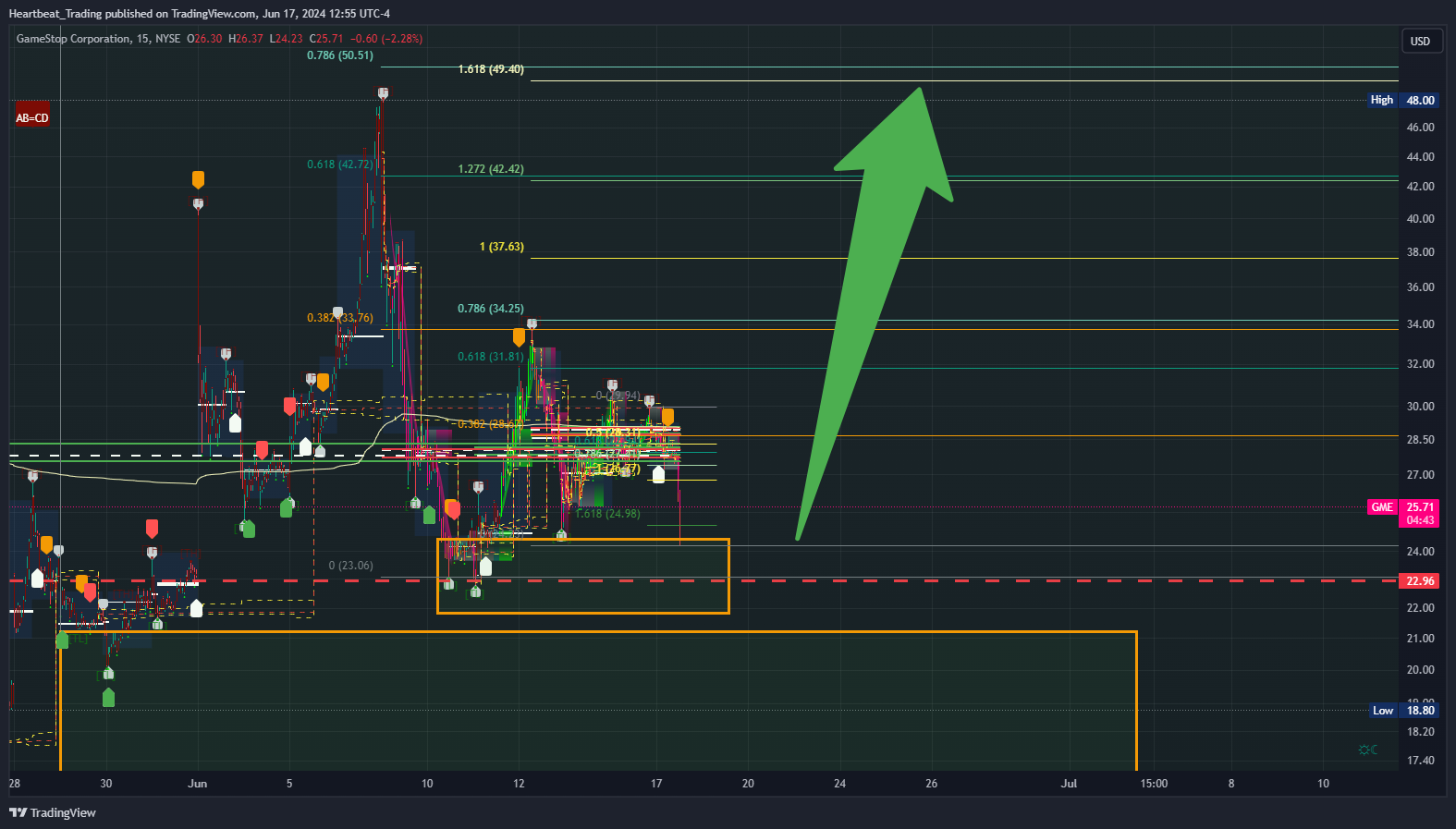Select the 1 (37.63) Fibonacci level label

point(502,247)
